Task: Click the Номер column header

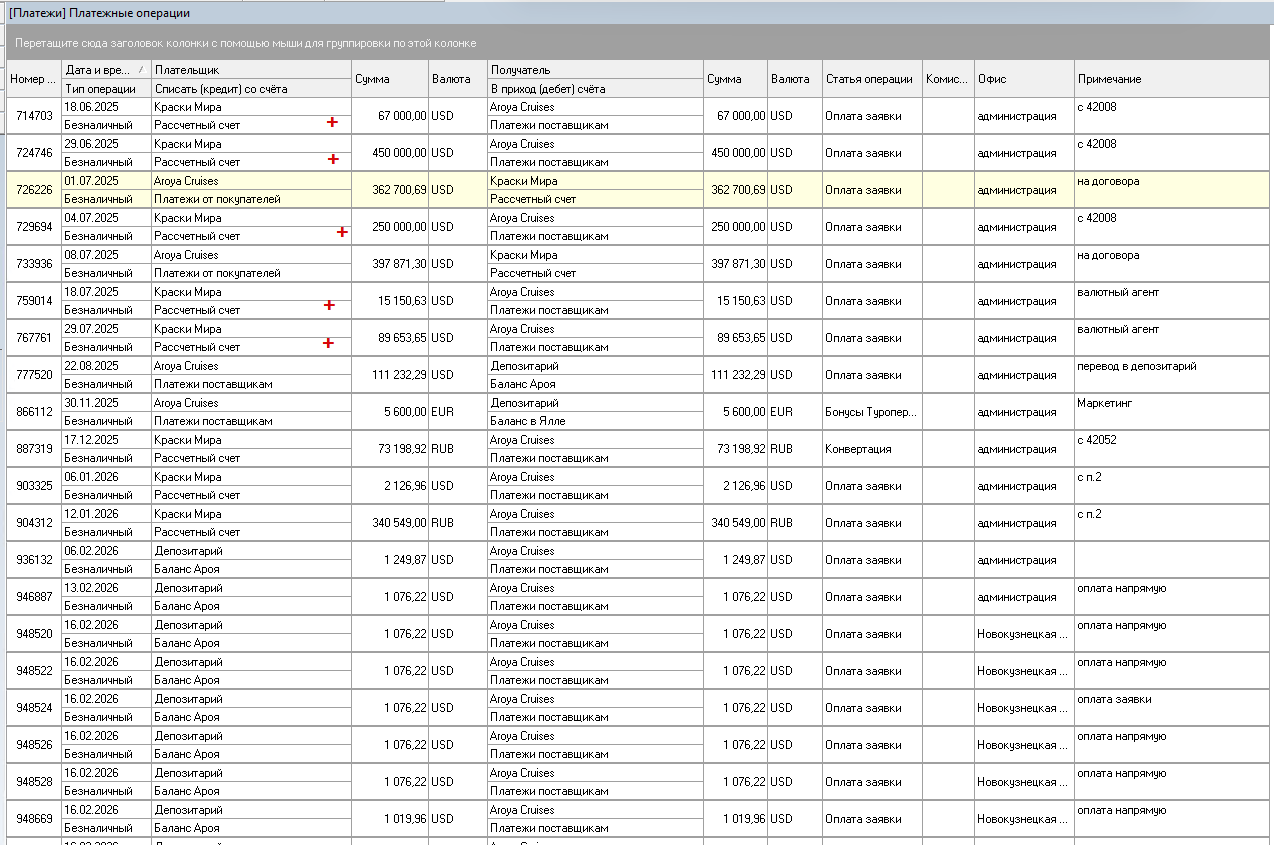Action: 33,79
